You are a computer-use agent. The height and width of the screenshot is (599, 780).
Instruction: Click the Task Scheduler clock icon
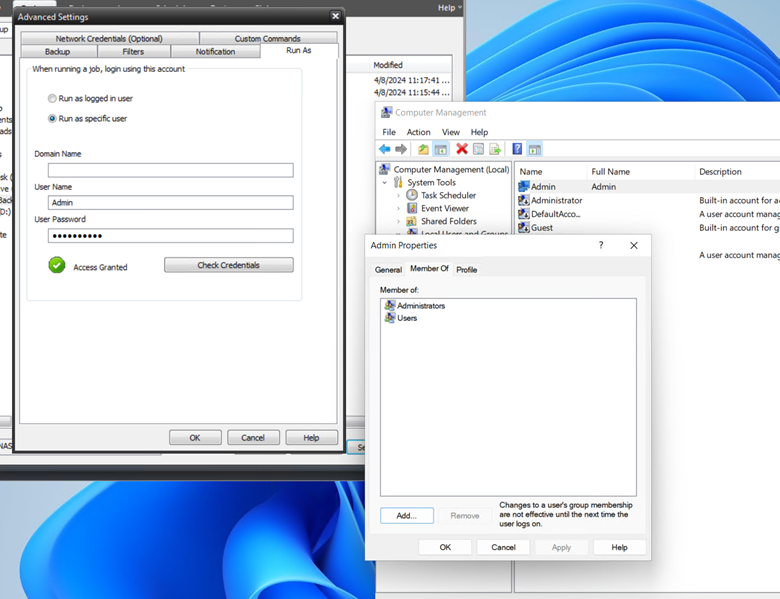pos(411,195)
